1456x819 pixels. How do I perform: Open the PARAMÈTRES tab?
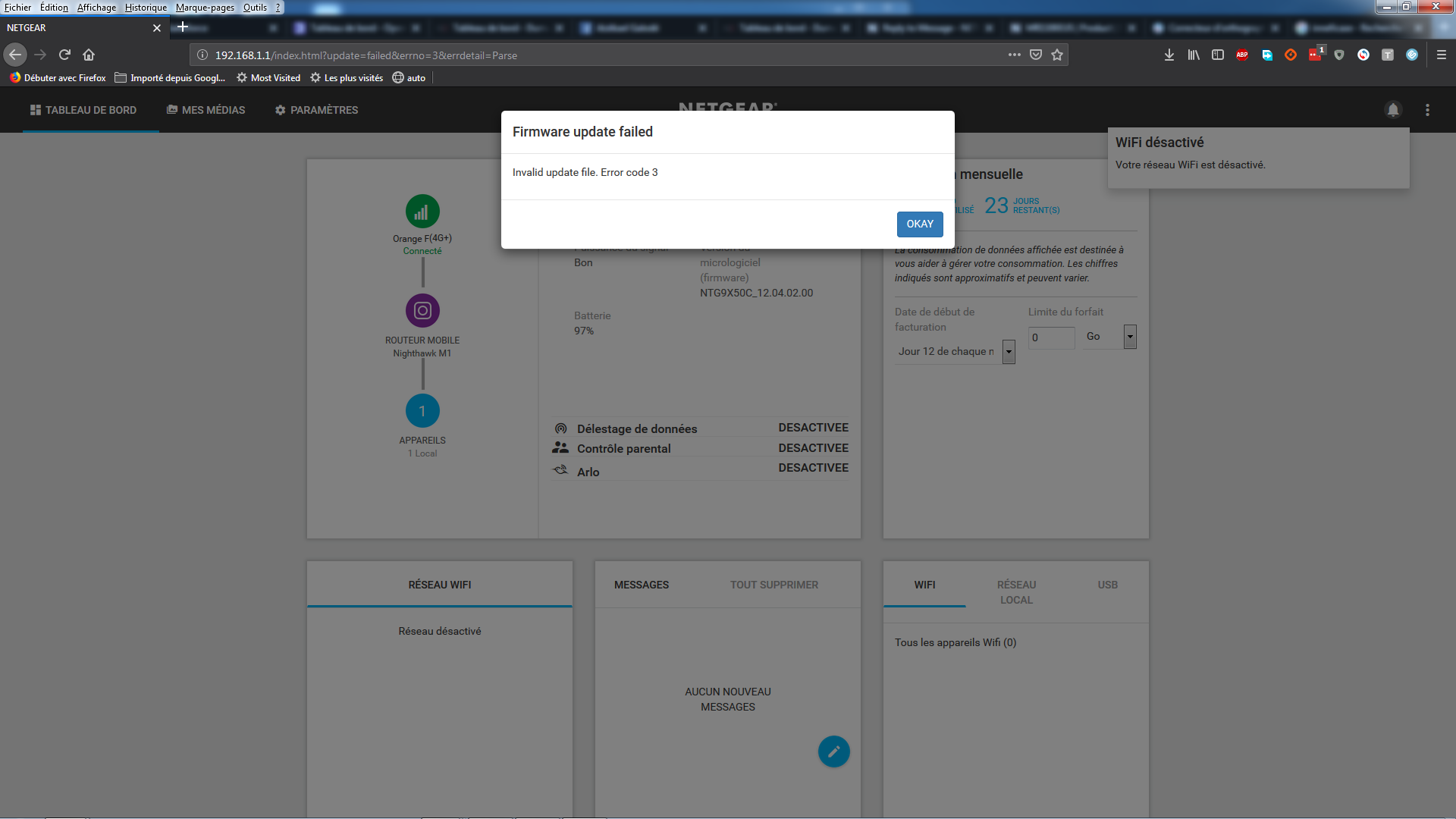coord(316,110)
